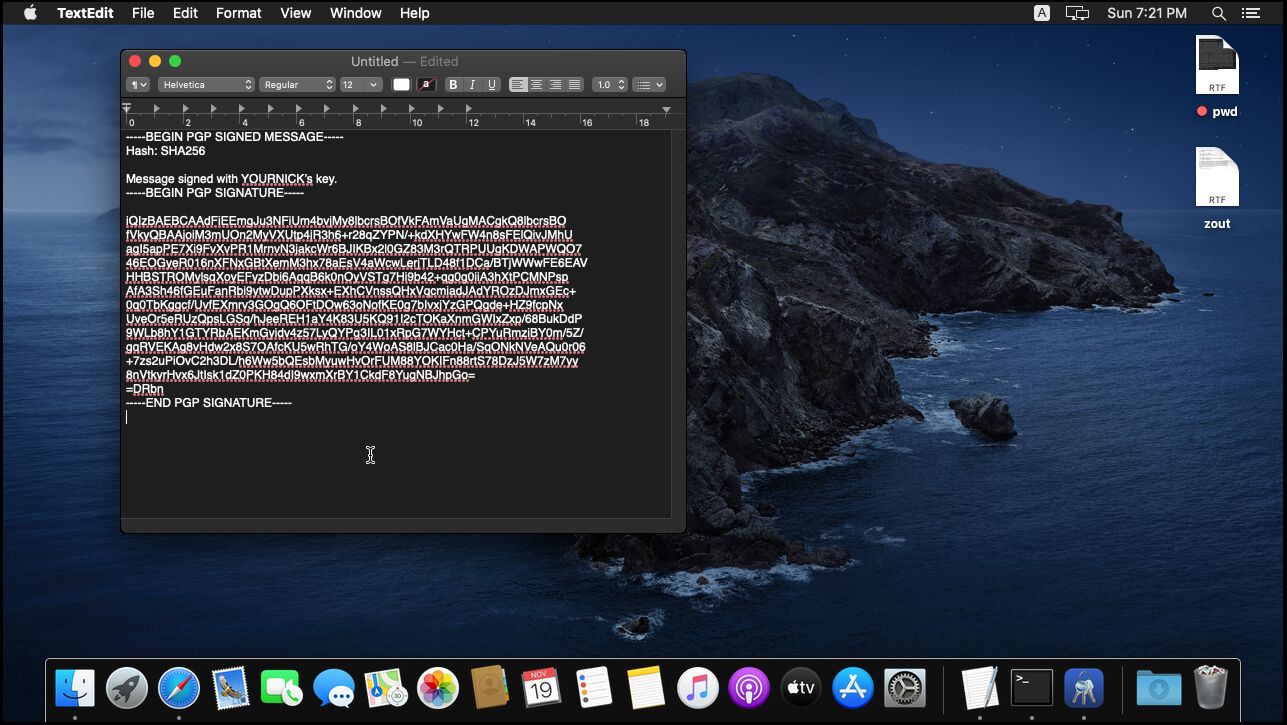Image resolution: width=1287 pixels, height=725 pixels.
Task: Expand the font size 12 combo box
Action: [373, 85]
